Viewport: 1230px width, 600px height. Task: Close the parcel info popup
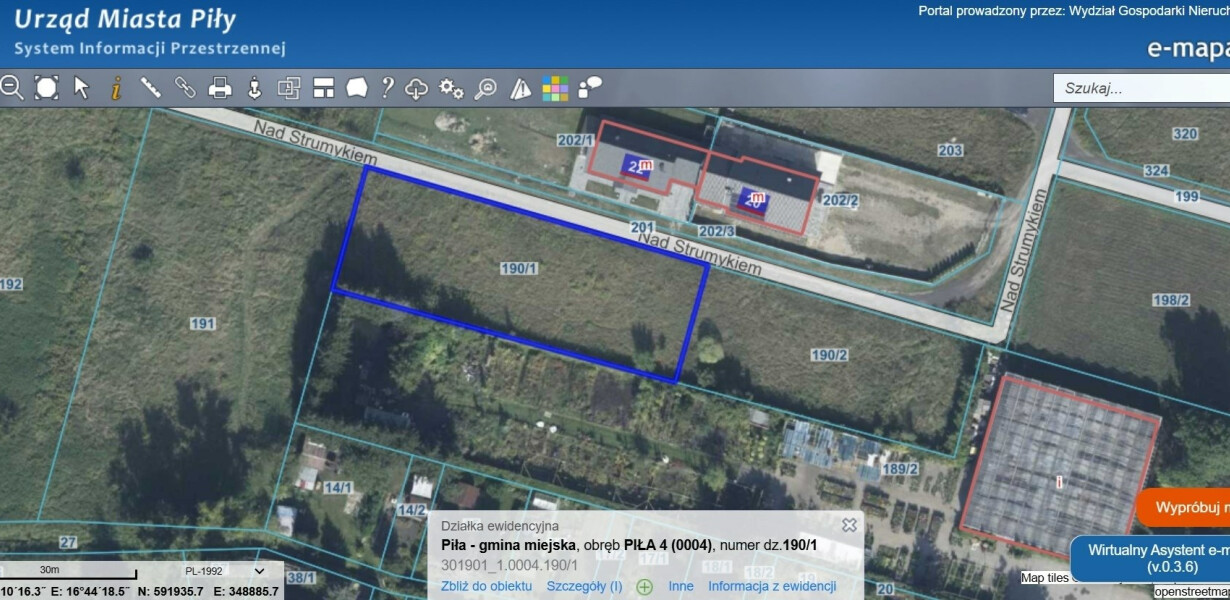pyautogui.click(x=849, y=525)
